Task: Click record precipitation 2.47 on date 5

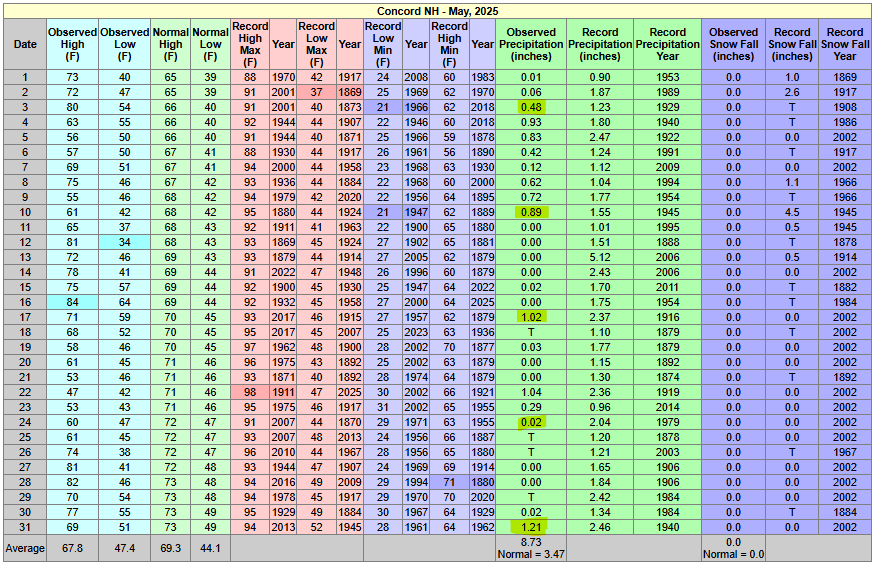Action: click(x=600, y=138)
